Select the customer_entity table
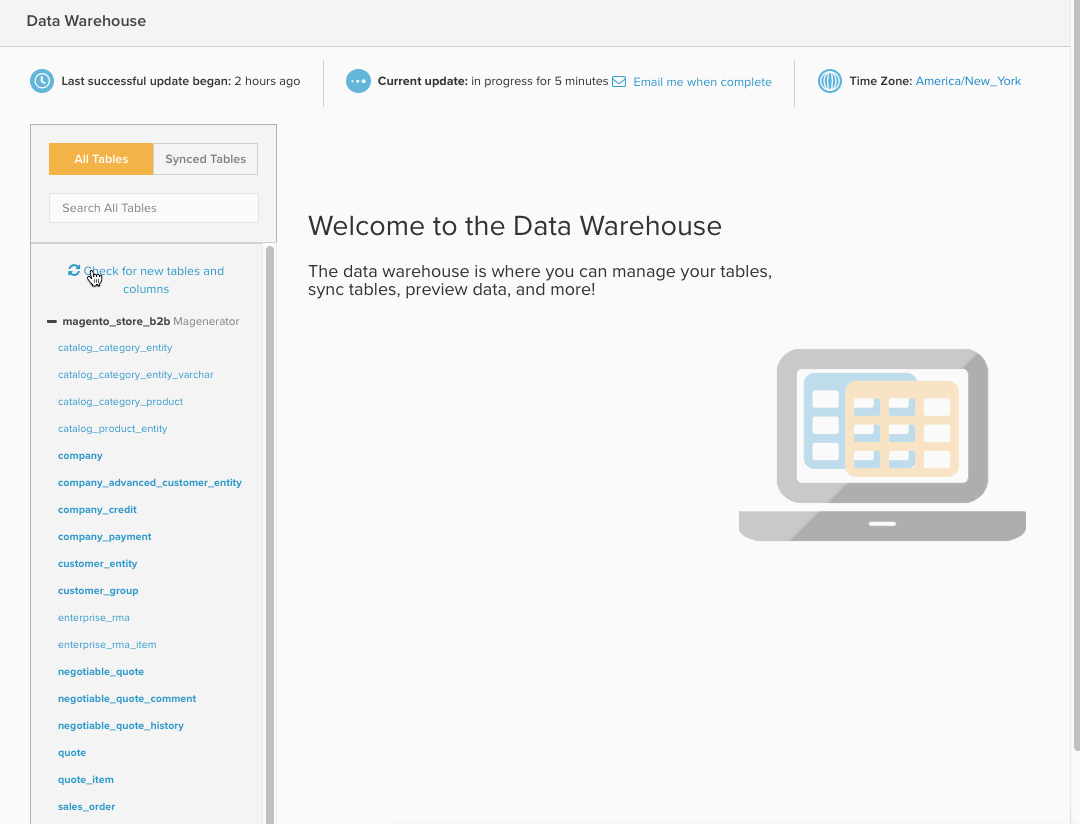The image size is (1080, 824). point(97,563)
